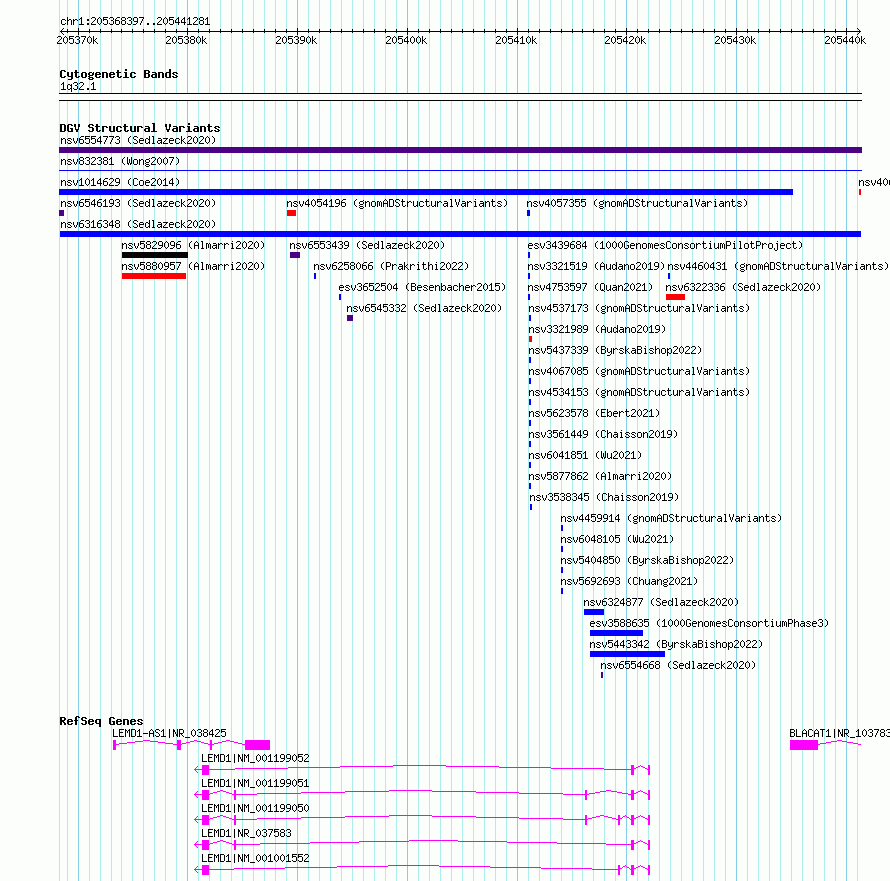This screenshot has width=890, height=881.
Task: Click the red nsv4054196 variant bar
Action: (292, 213)
